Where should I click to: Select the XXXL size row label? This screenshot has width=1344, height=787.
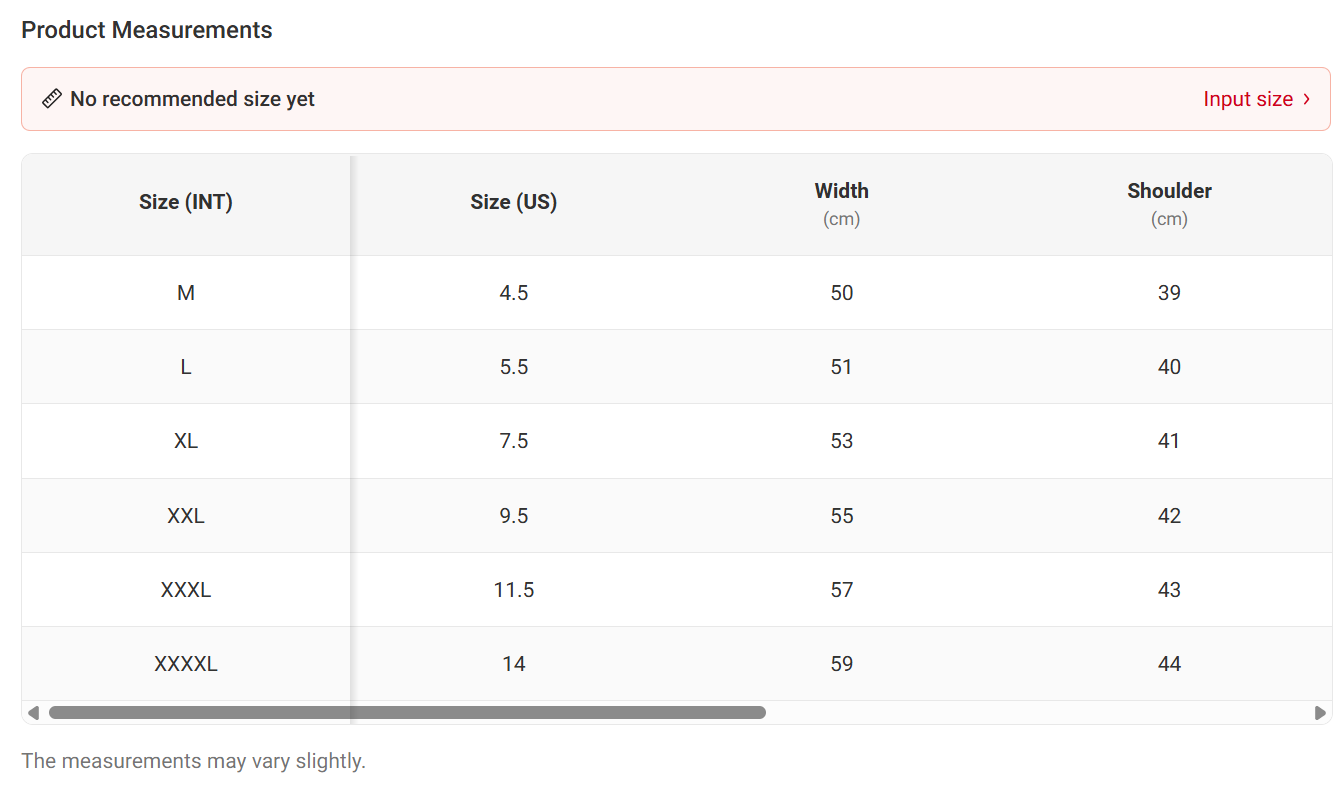click(186, 590)
